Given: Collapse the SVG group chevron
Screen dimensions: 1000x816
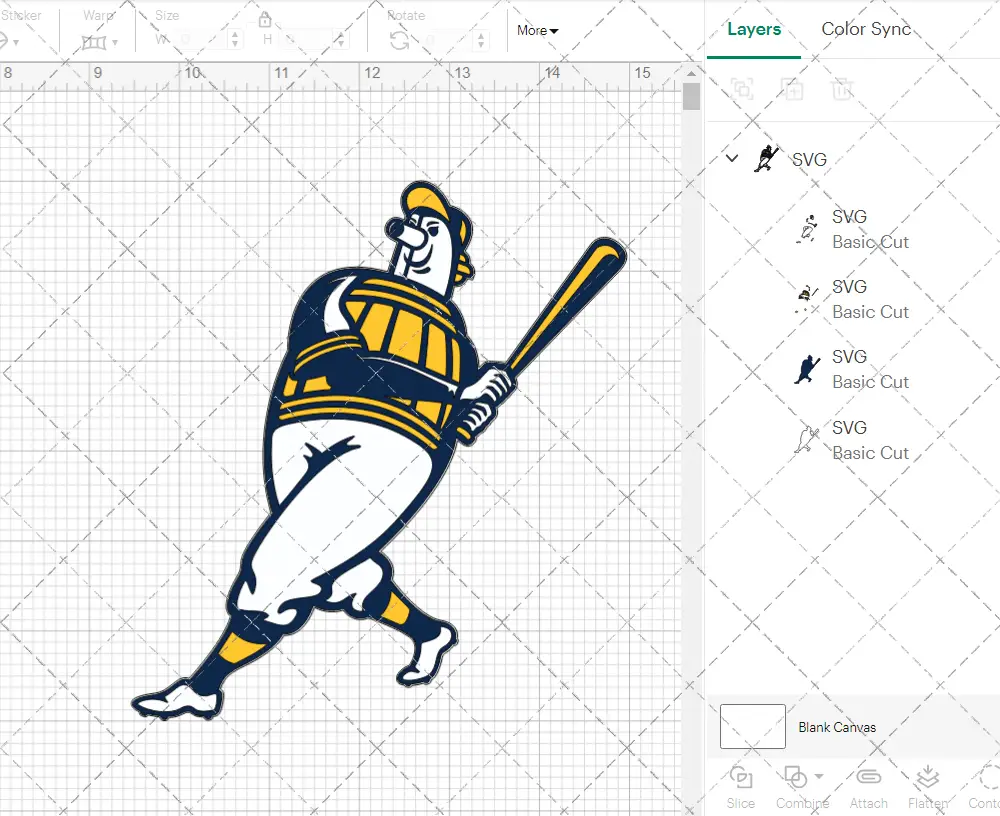Looking at the screenshot, I should pos(732,158).
